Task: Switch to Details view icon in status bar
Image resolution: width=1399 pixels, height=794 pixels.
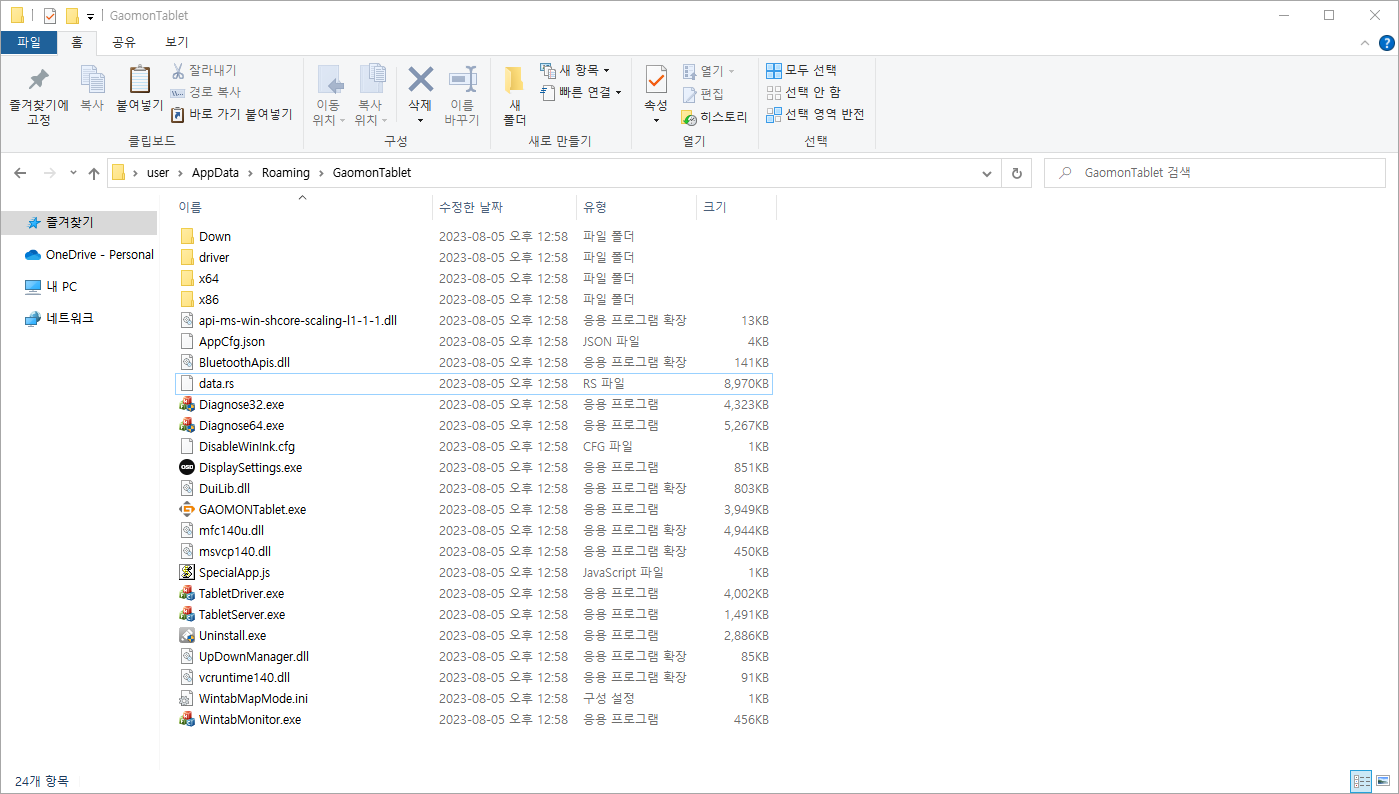Action: coord(1361,781)
